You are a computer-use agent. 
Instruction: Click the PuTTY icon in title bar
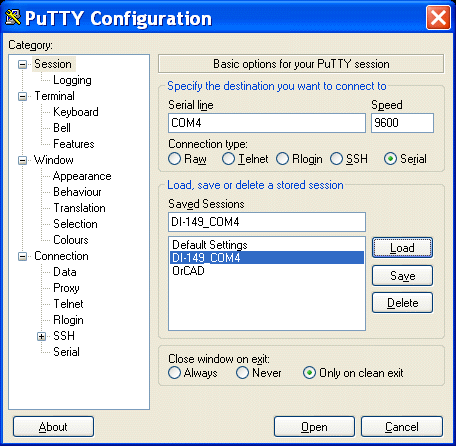tap(13, 17)
